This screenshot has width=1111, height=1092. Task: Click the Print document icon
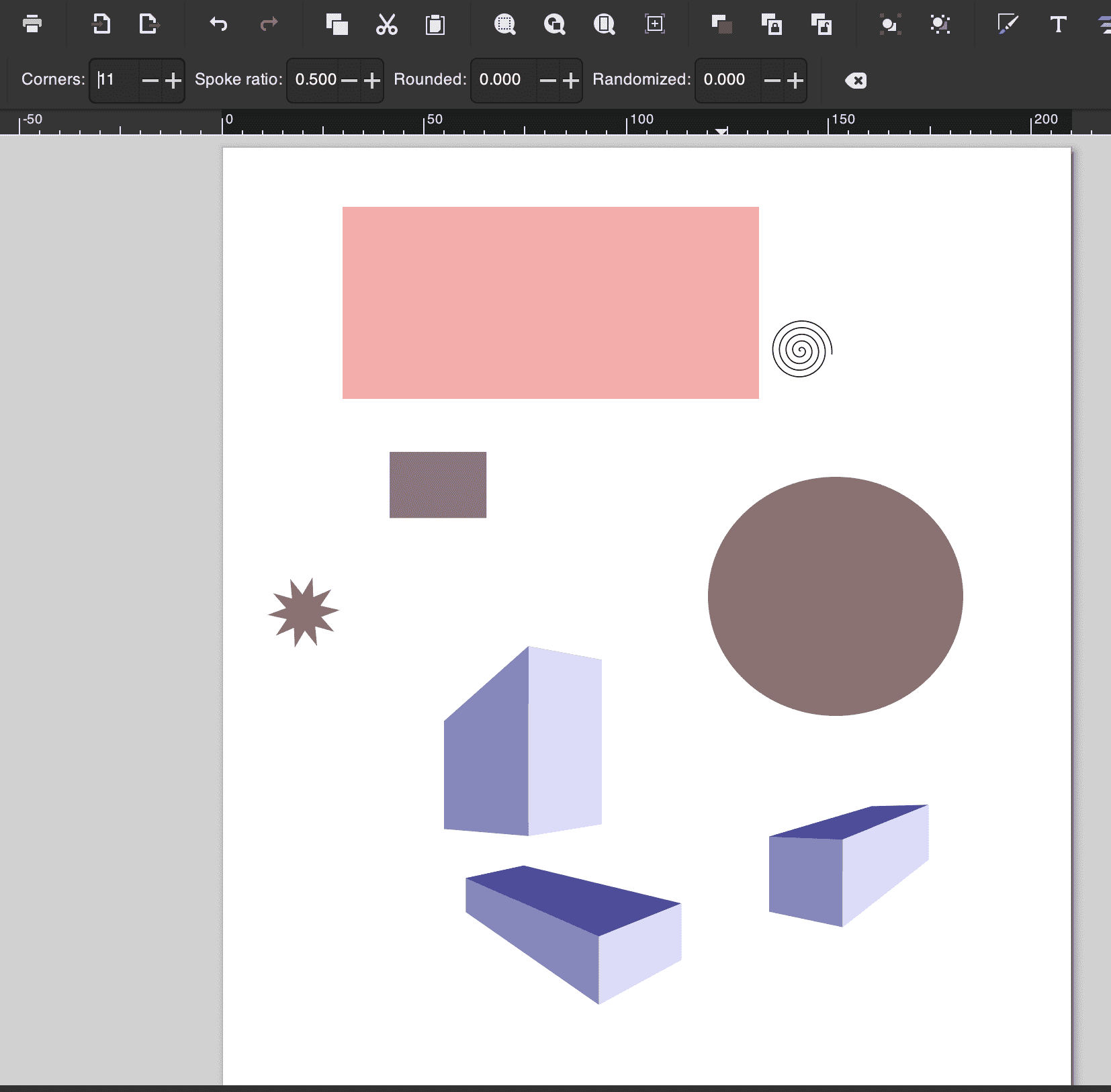coord(32,24)
